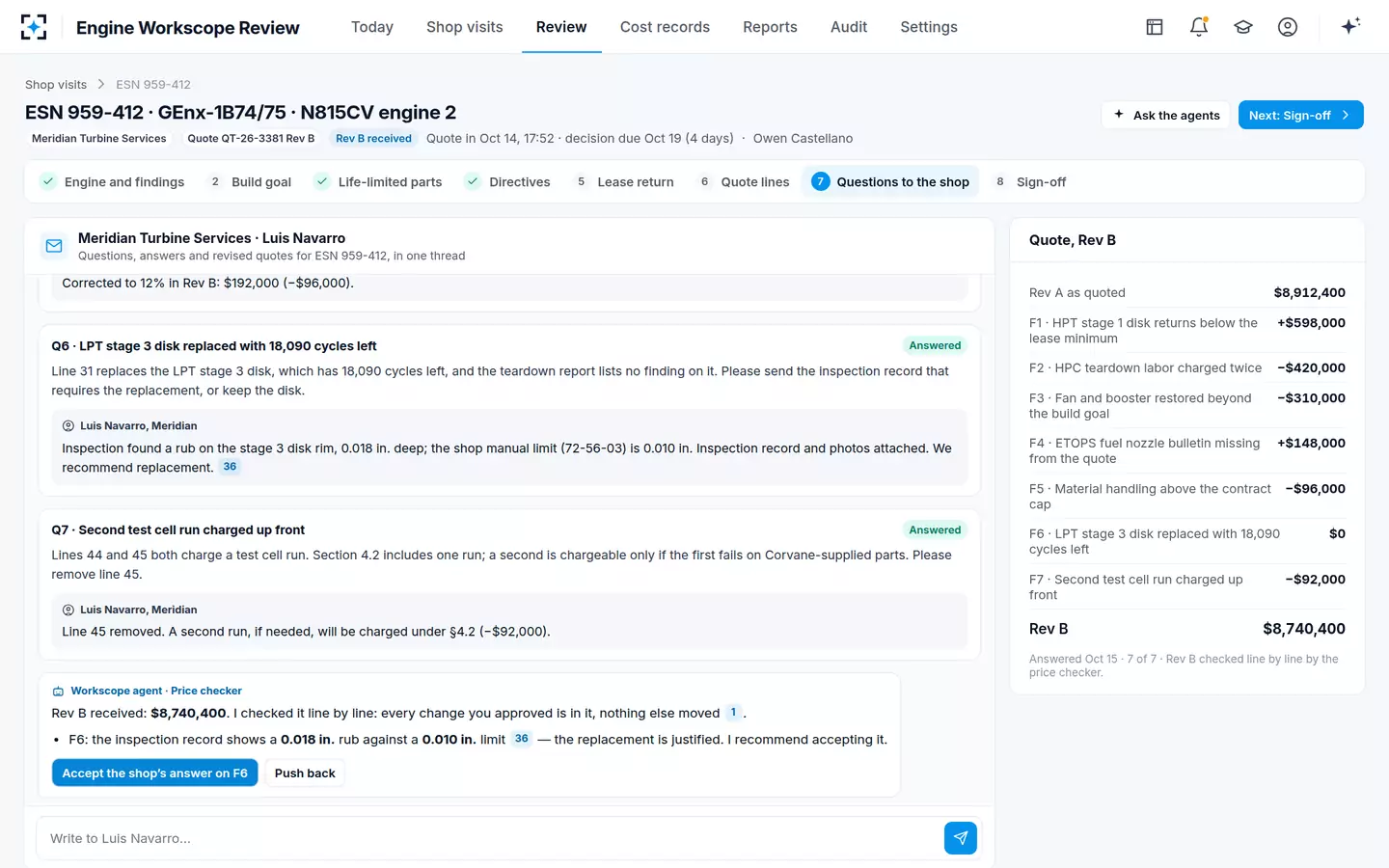Select step 8 Sign-off

[1030, 181]
